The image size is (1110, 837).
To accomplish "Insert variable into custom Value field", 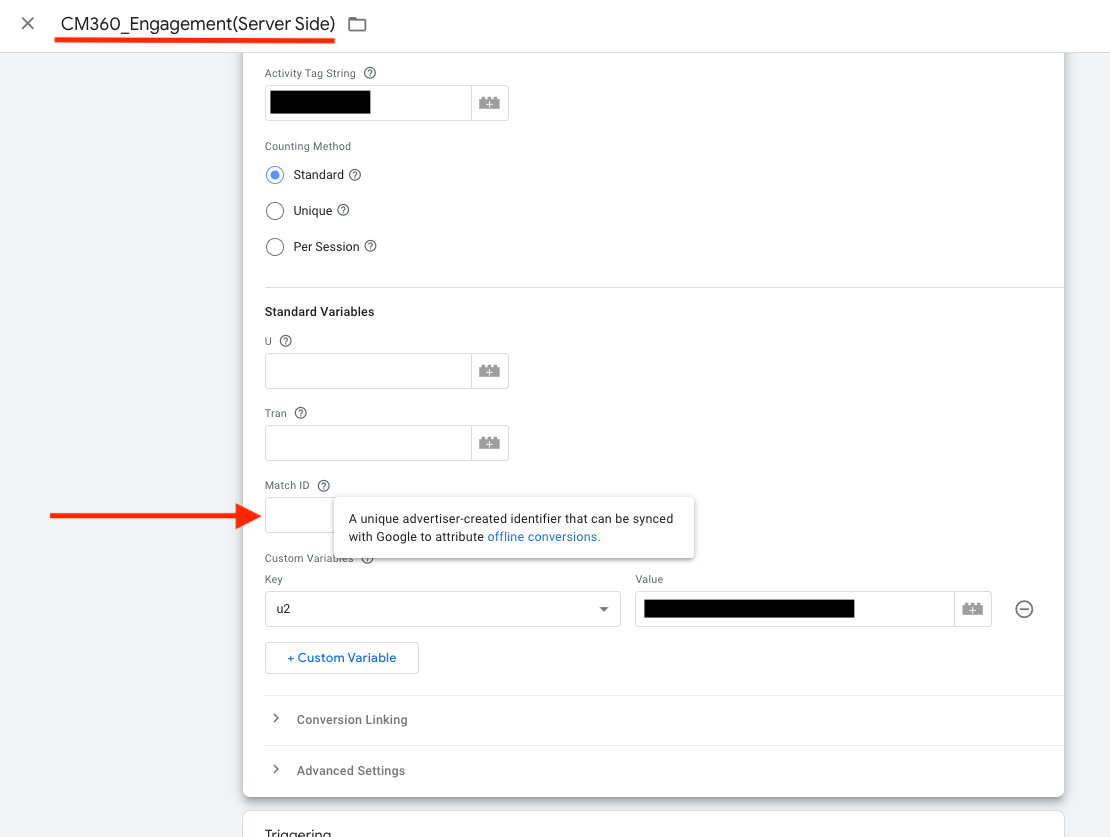I will coord(973,609).
